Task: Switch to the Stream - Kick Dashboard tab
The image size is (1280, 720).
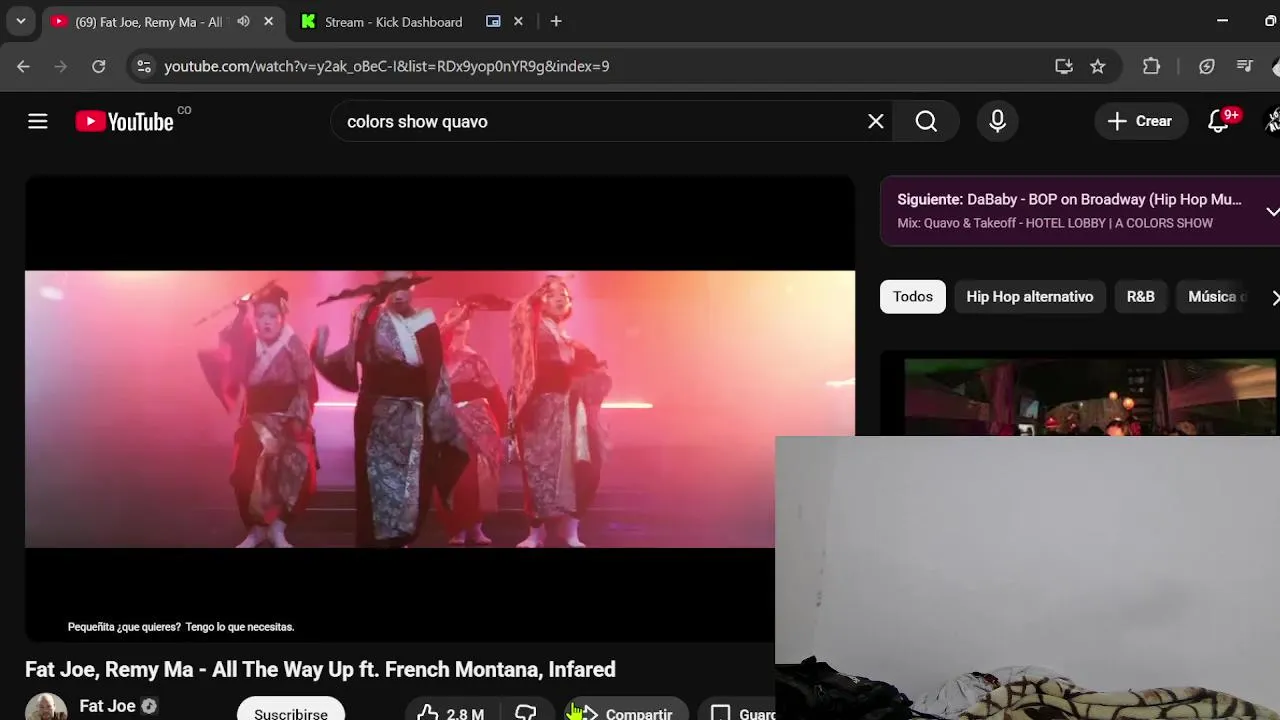Action: (392, 21)
